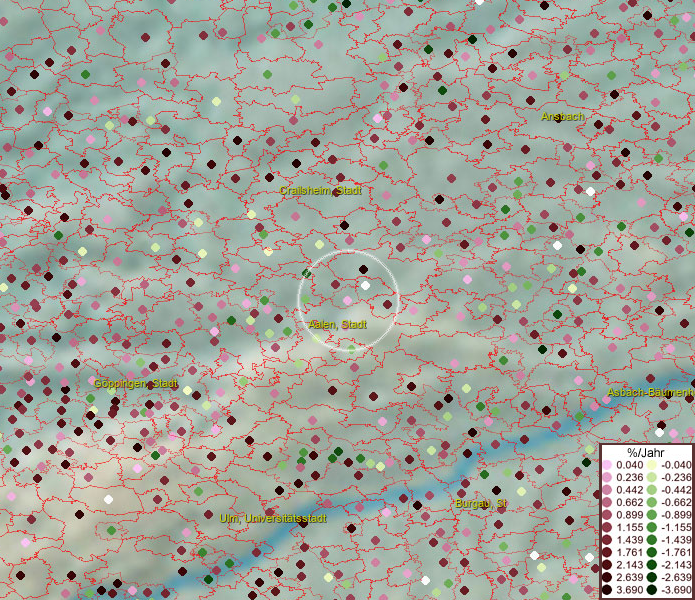The width and height of the screenshot is (695, 600).
Task: Click the -2.143 dark green legend swatch
Action: click(652, 565)
